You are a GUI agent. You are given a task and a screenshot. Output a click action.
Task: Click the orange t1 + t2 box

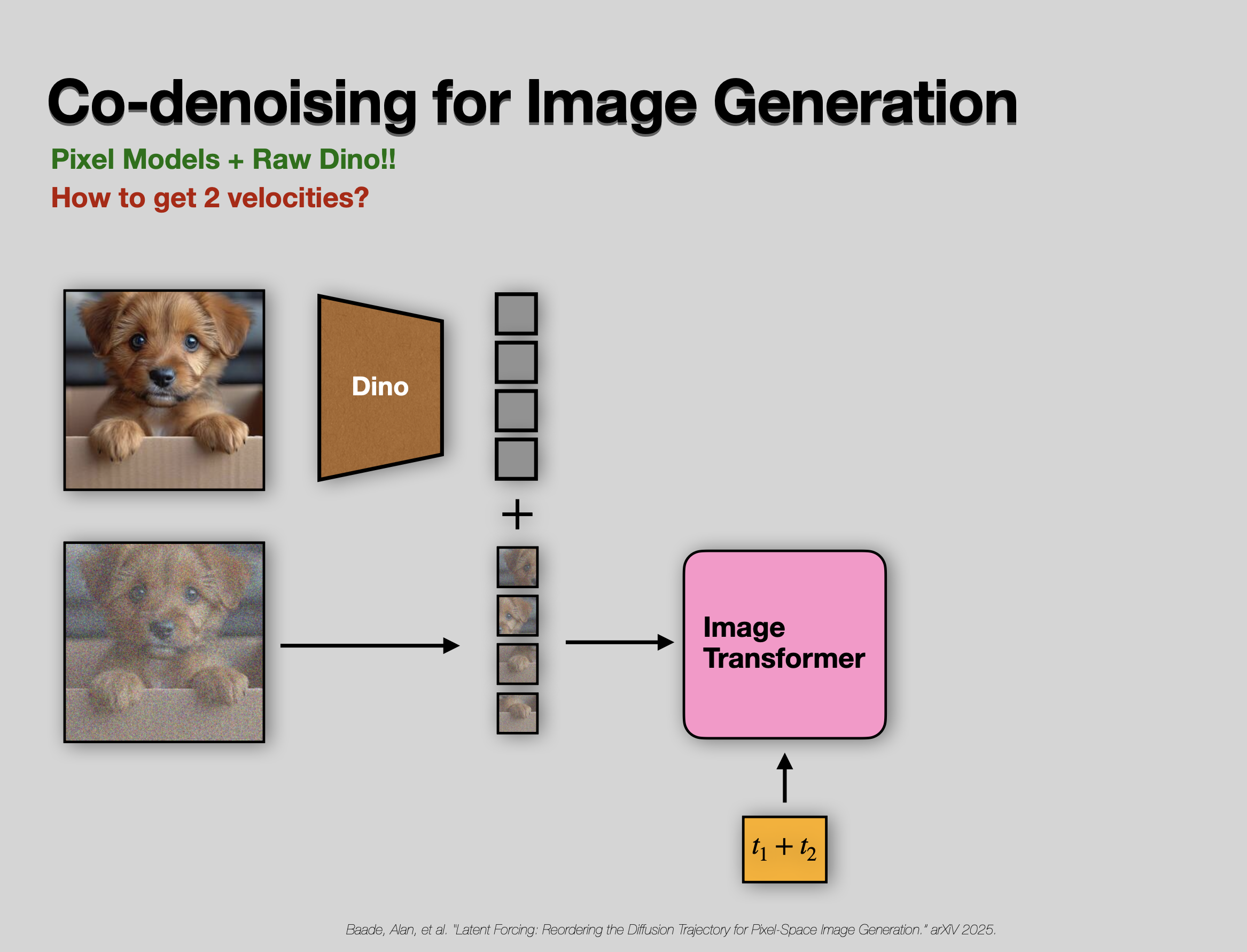point(785,849)
